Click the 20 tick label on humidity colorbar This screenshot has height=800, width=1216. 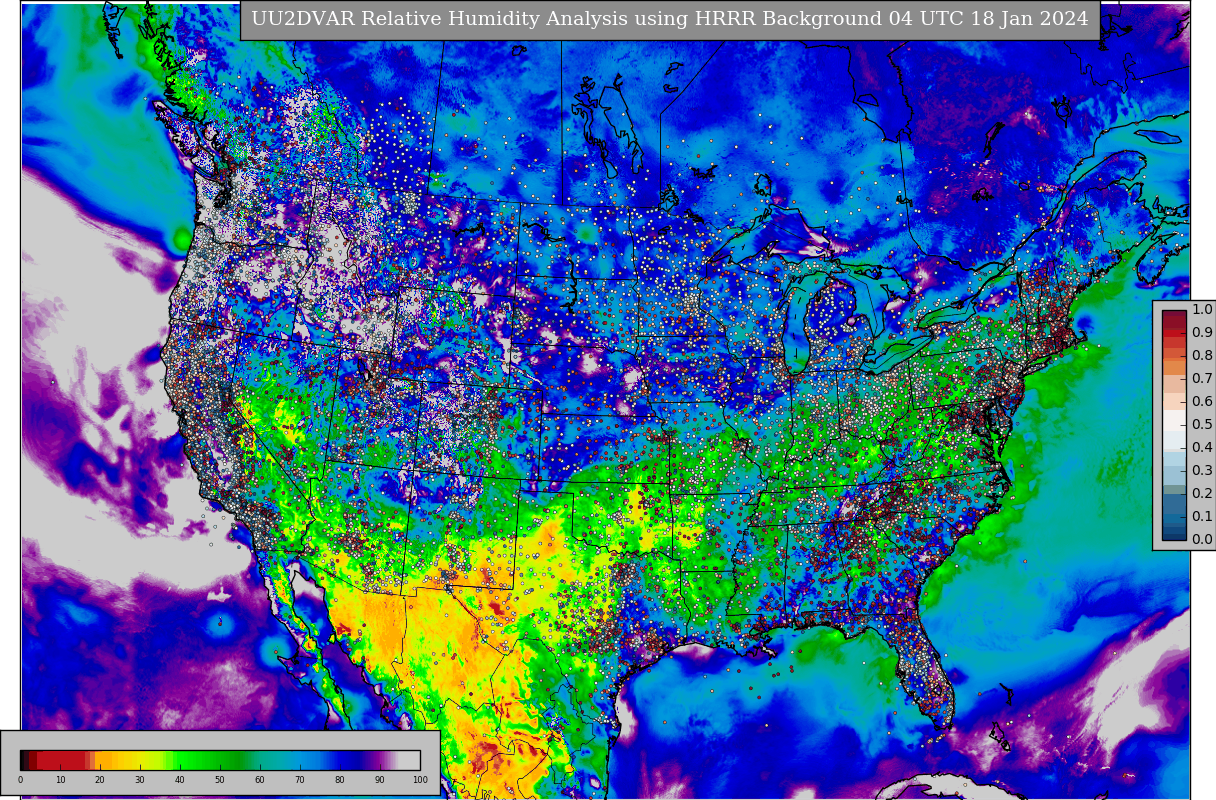coord(100,780)
